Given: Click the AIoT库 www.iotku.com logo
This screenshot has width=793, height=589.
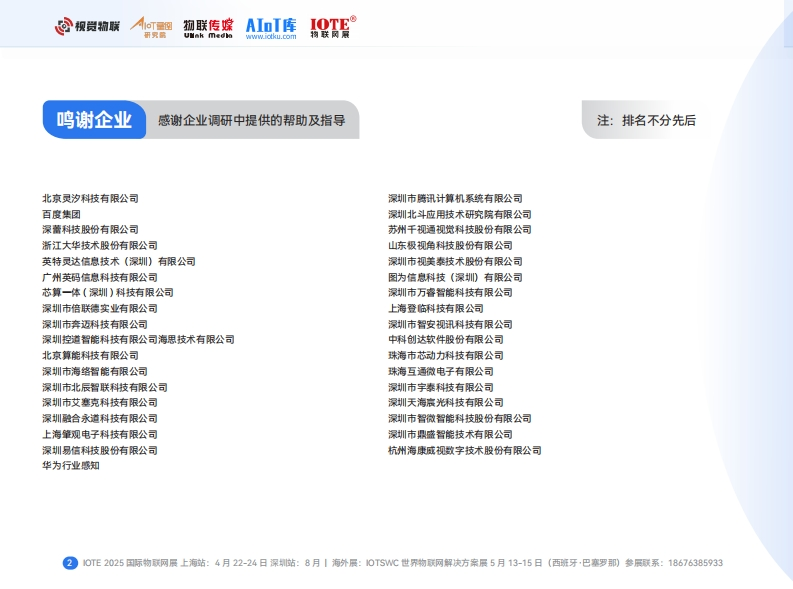Looking at the screenshot, I should (271, 28).
